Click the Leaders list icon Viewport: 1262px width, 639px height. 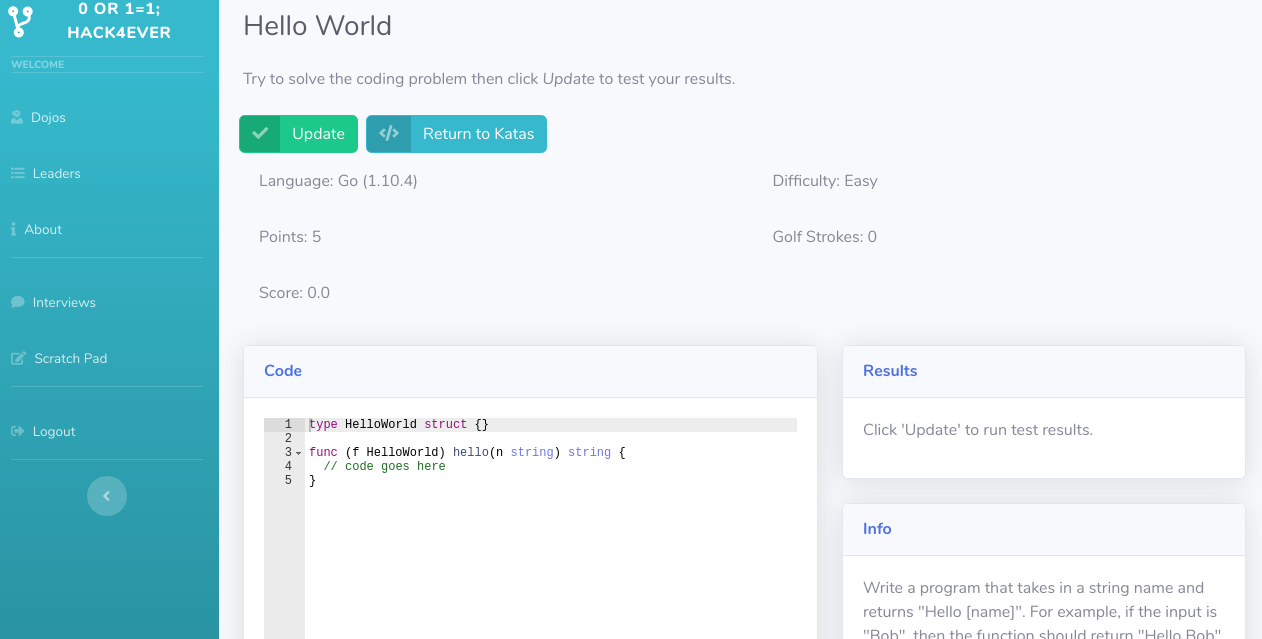click(x=18, y=174)
